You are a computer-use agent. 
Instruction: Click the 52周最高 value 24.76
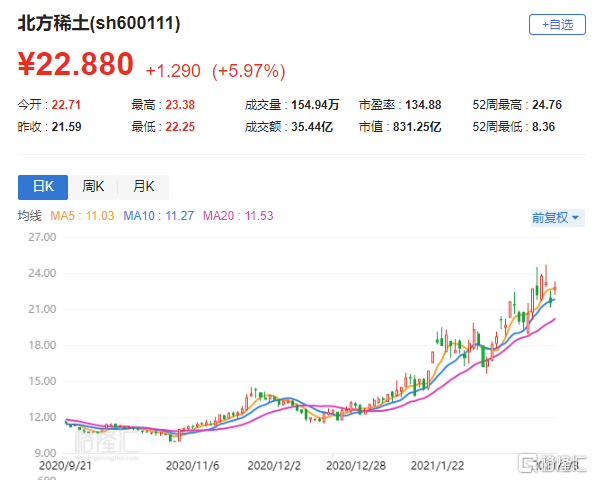(x=547, y=104)
